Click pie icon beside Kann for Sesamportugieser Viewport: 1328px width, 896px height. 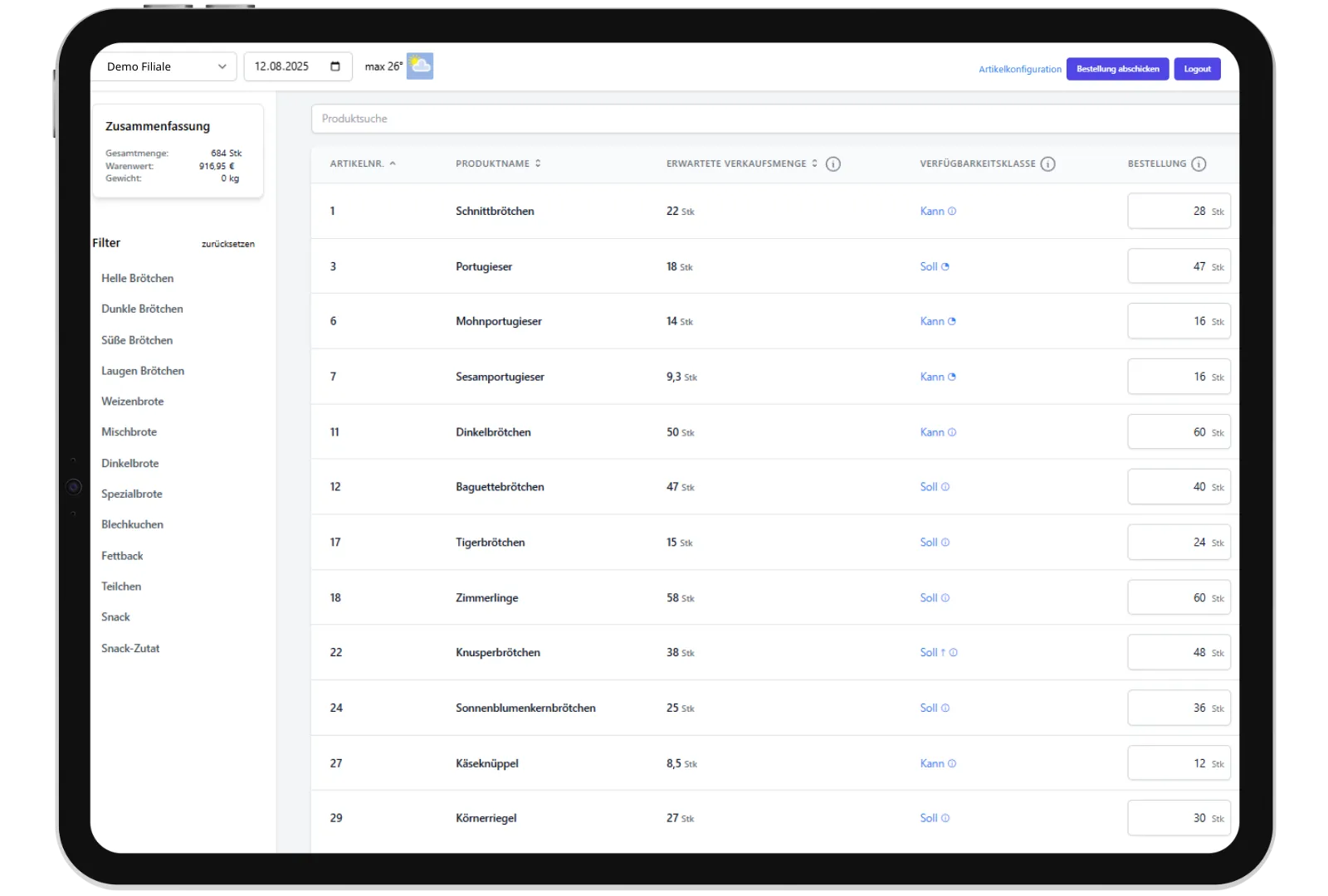pos(952,377)
